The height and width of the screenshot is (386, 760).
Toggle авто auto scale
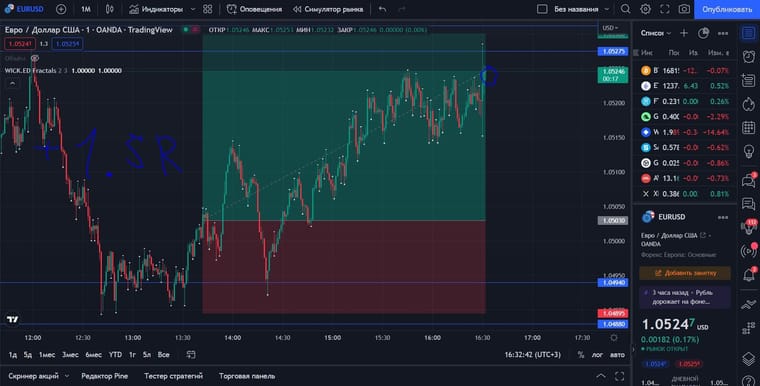pos(617,354)
